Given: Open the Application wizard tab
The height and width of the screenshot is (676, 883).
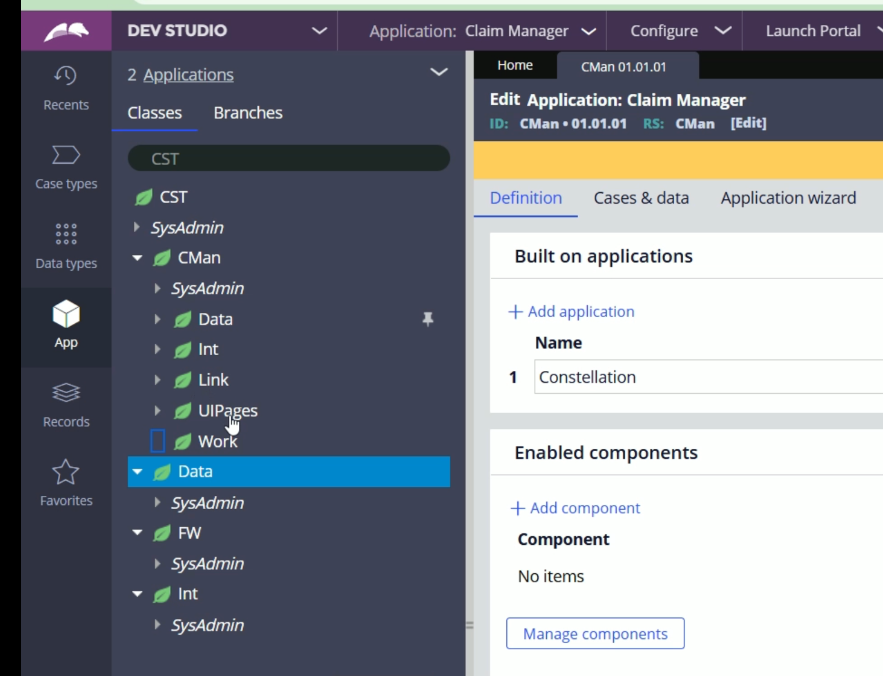Looking at the screenshot, I should pos(788,198).
